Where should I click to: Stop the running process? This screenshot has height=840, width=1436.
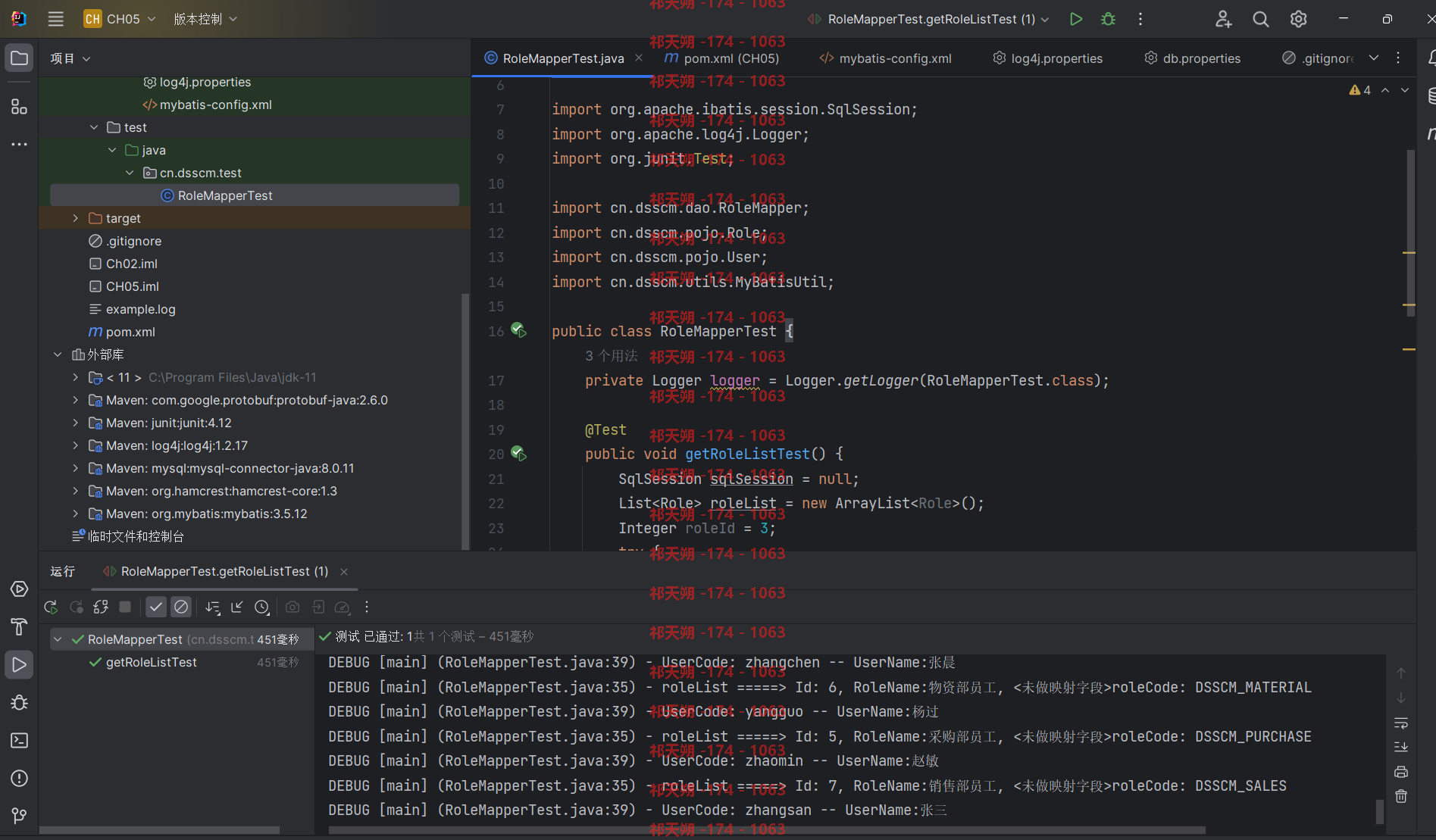[126, 607]
